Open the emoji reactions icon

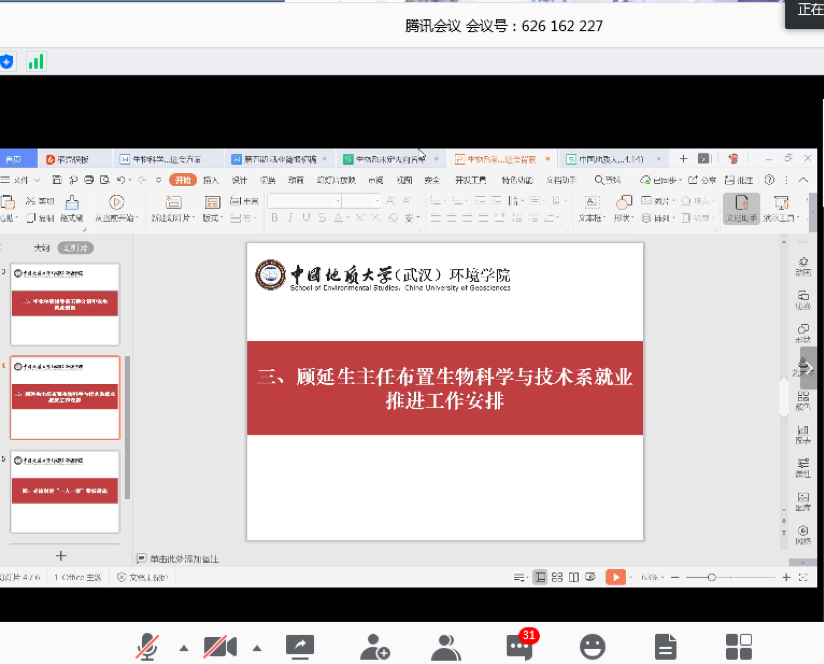593,647
